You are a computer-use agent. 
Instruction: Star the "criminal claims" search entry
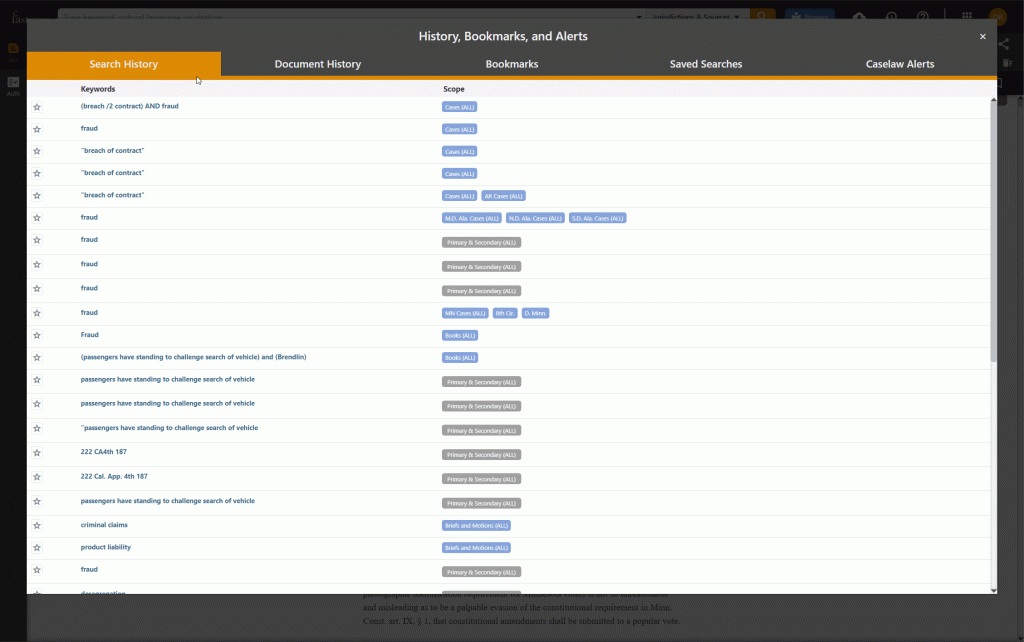pos(37,525)
